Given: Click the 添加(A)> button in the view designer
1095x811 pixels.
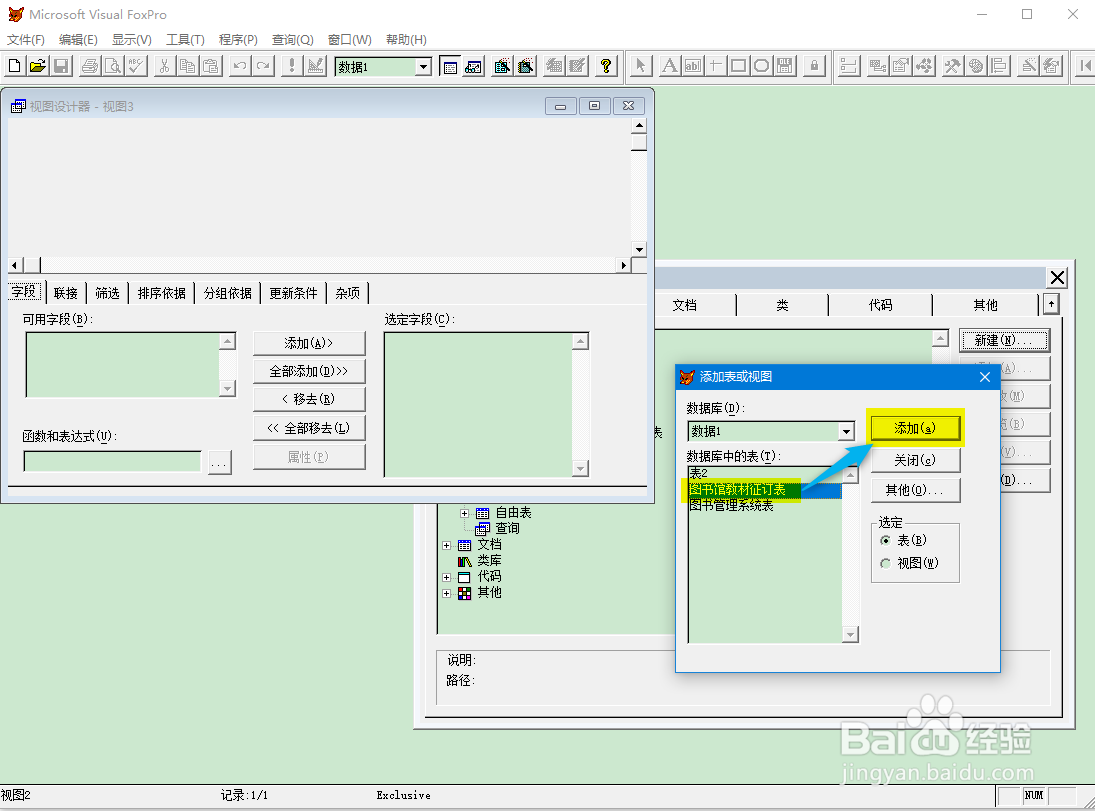Looking at the screenshot, I should [x=309, y=343].
